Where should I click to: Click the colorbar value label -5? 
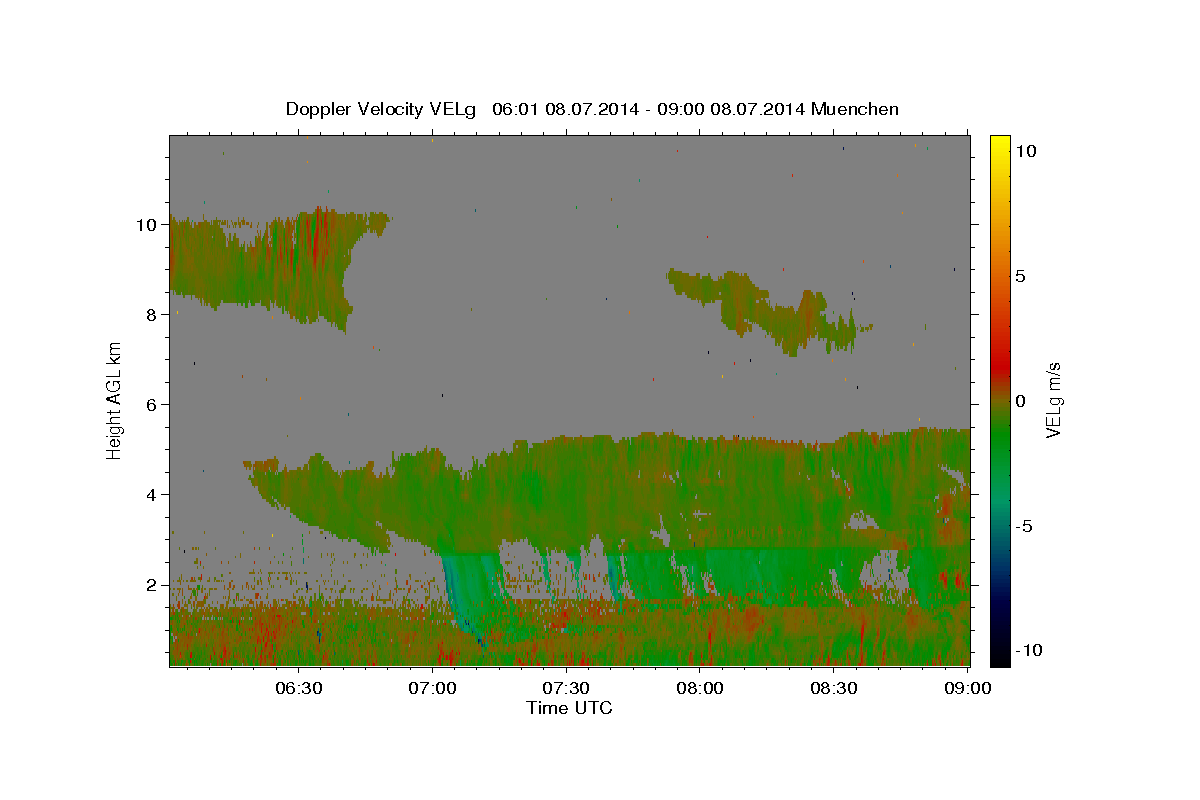coord(1023,526)
